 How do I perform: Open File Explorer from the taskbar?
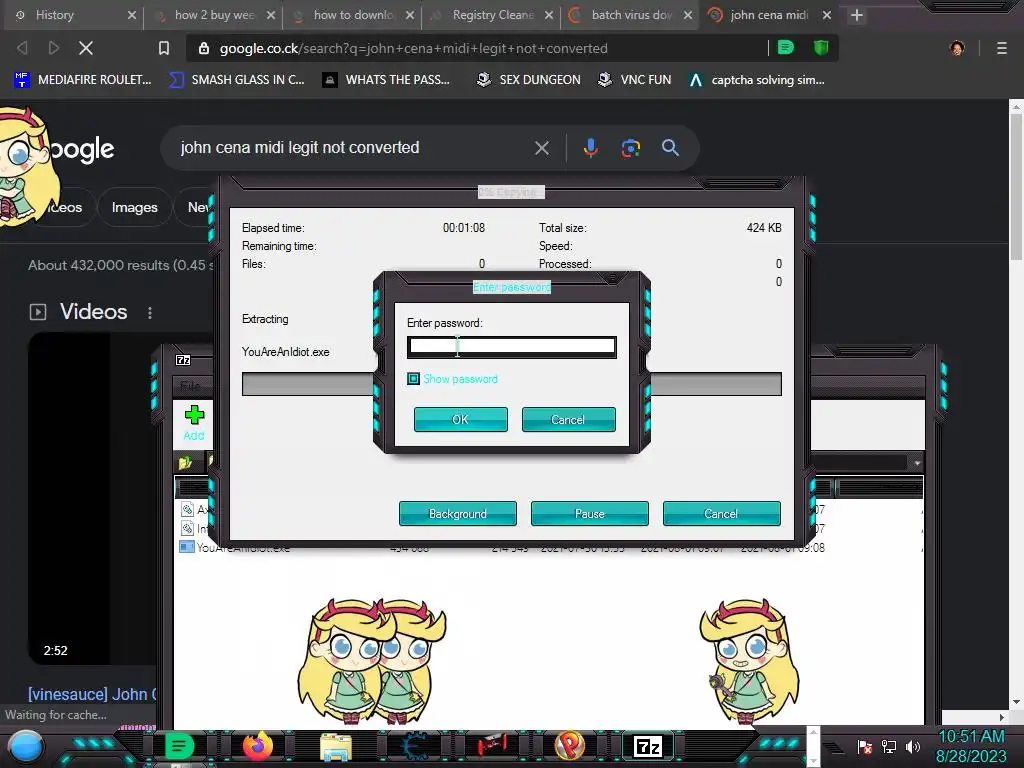pyautogui.click(x=336, y=747)
